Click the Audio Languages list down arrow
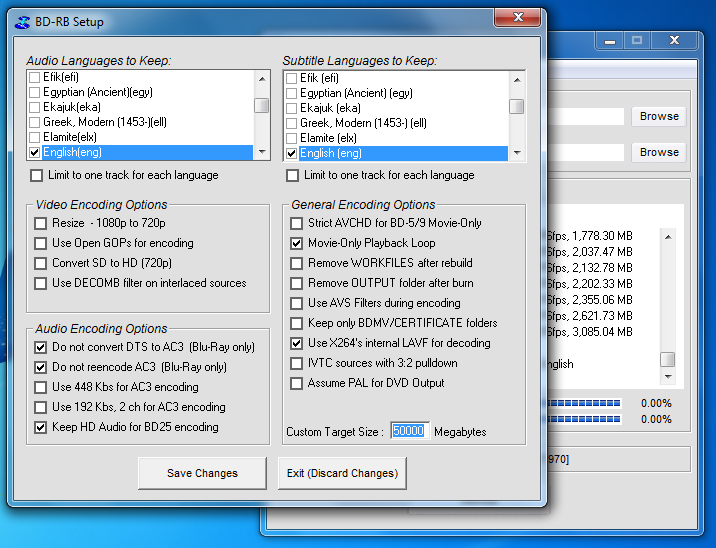The height and width of the screenshot is (548, 716). click(262, 152)
